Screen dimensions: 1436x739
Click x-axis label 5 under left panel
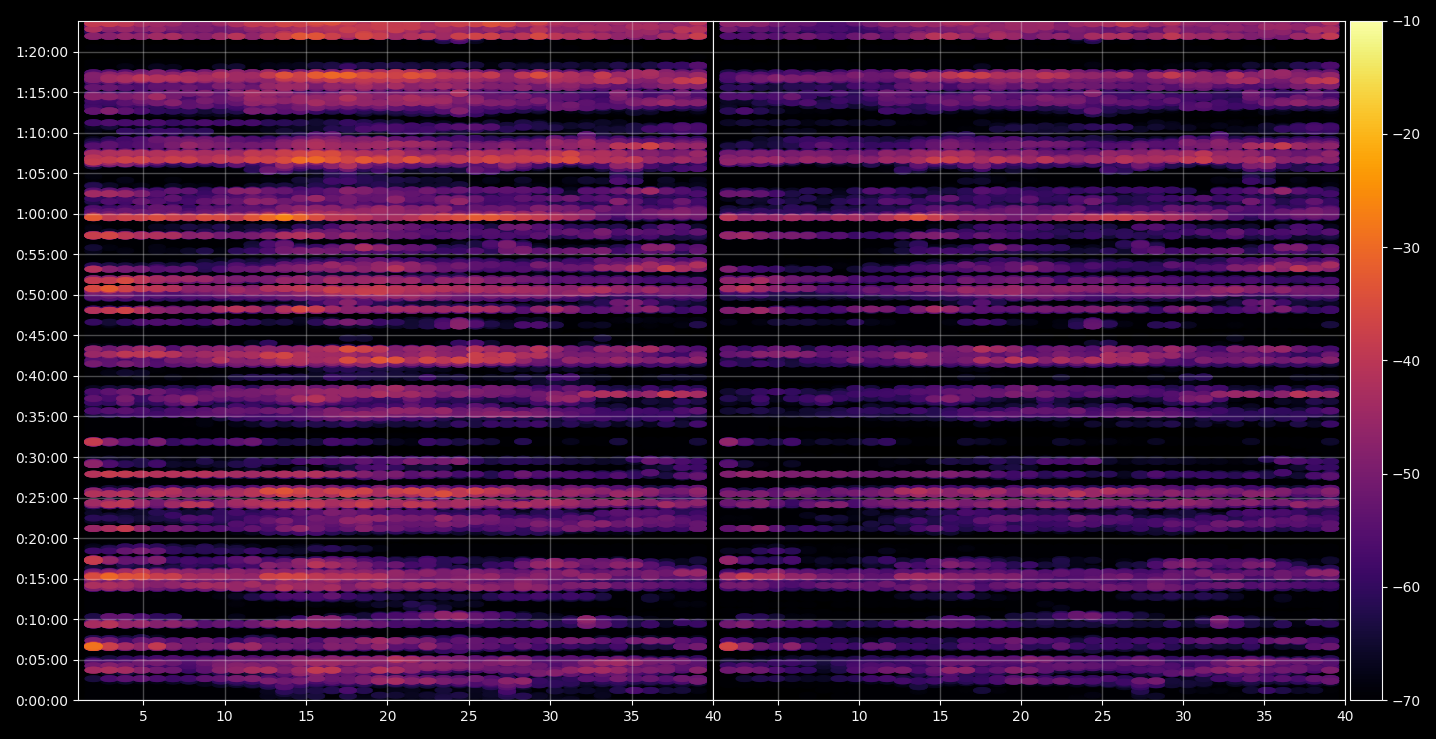point(143,717)
